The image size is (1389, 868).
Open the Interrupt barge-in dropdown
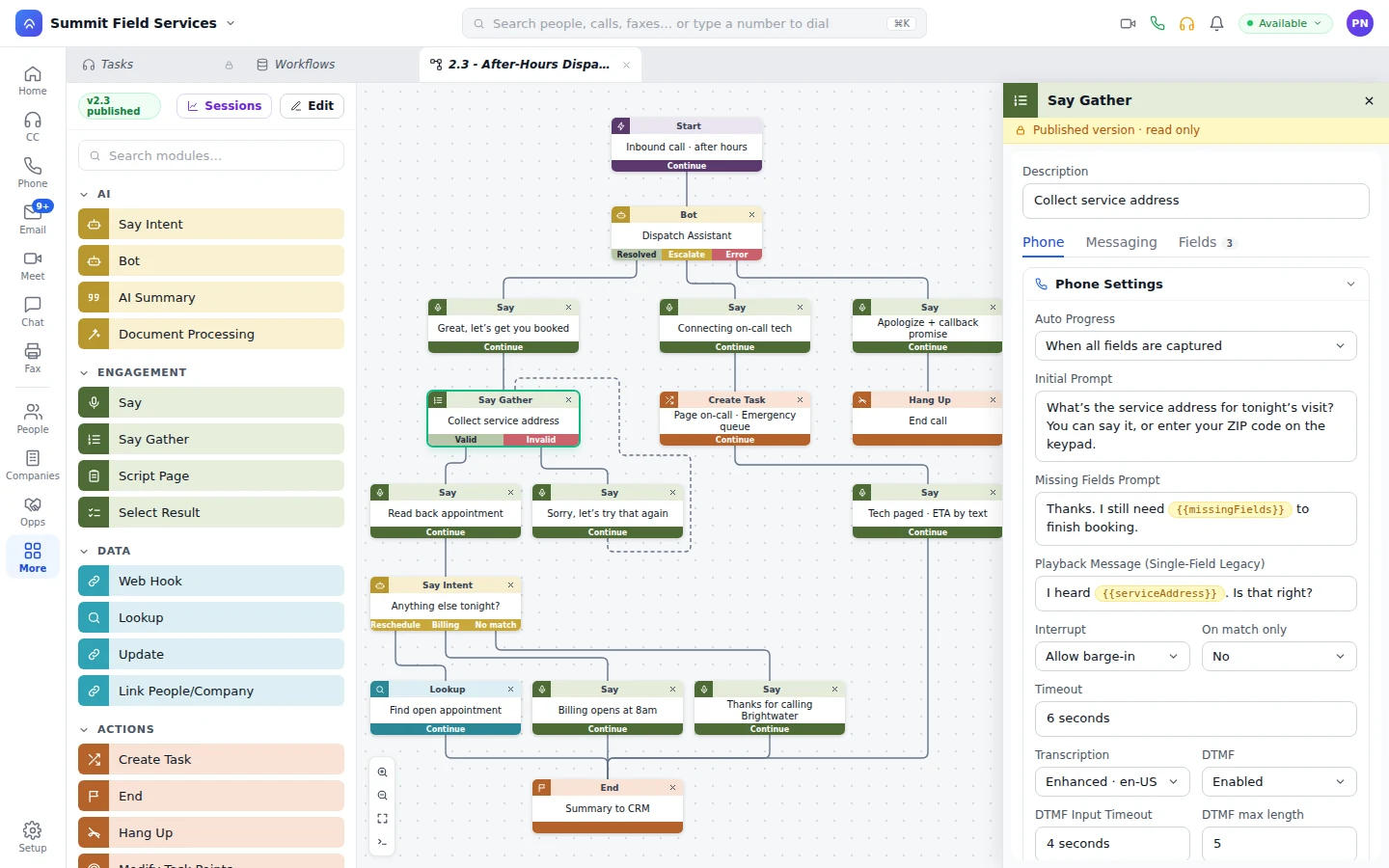[x=1112, y=657]
